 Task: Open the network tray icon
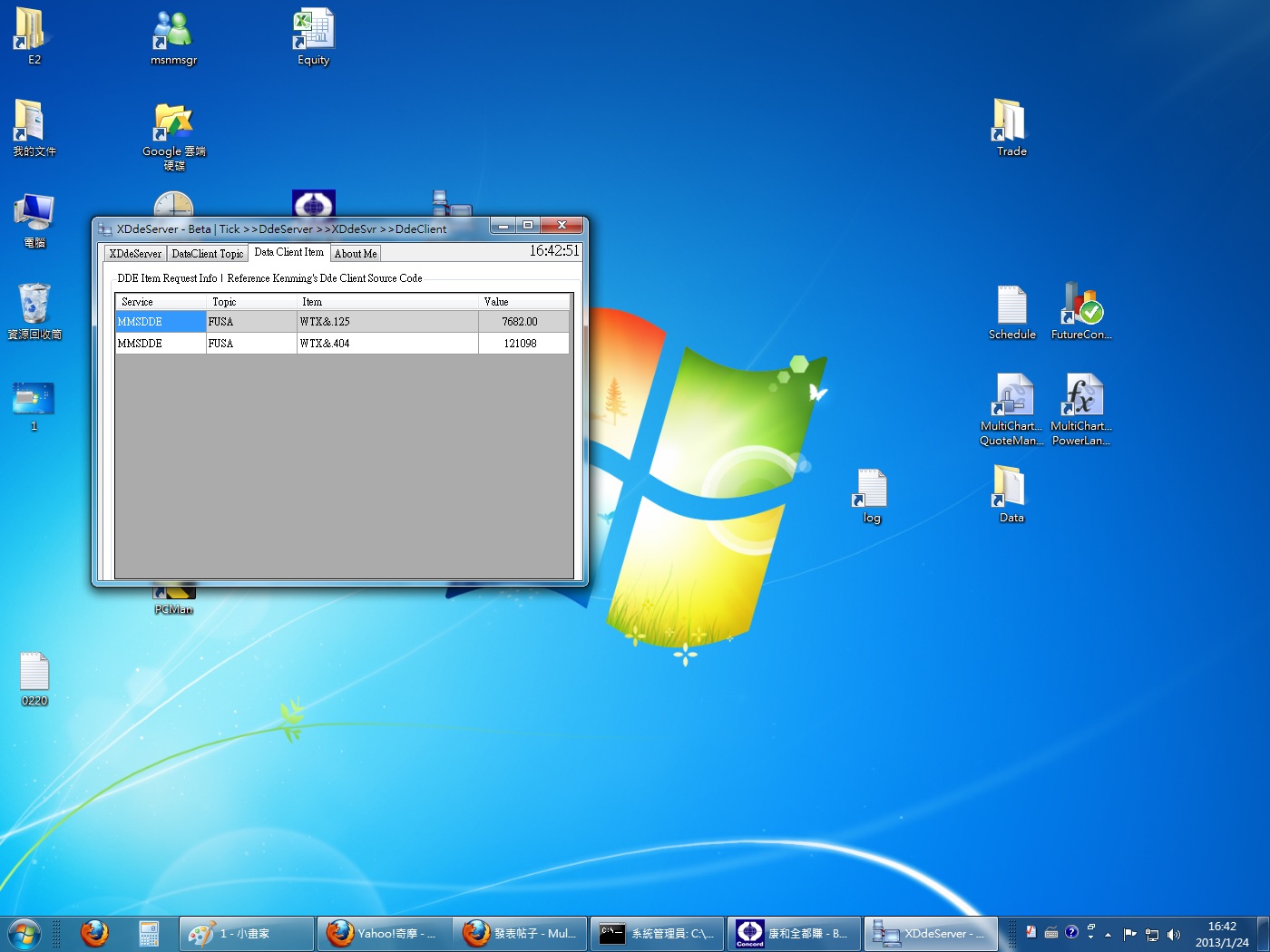click(1152, 935)
